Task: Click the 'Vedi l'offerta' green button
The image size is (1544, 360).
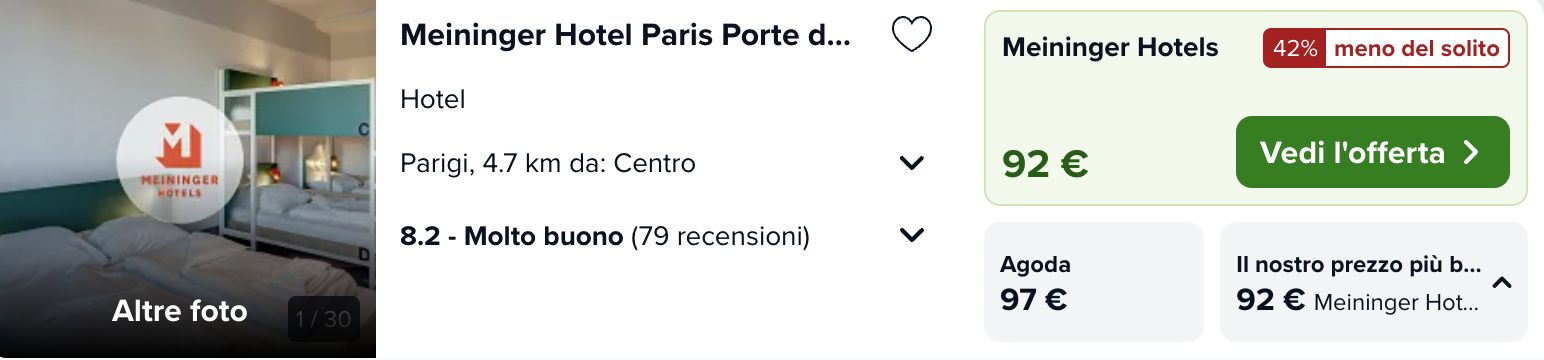Action: click(1372, 152)
